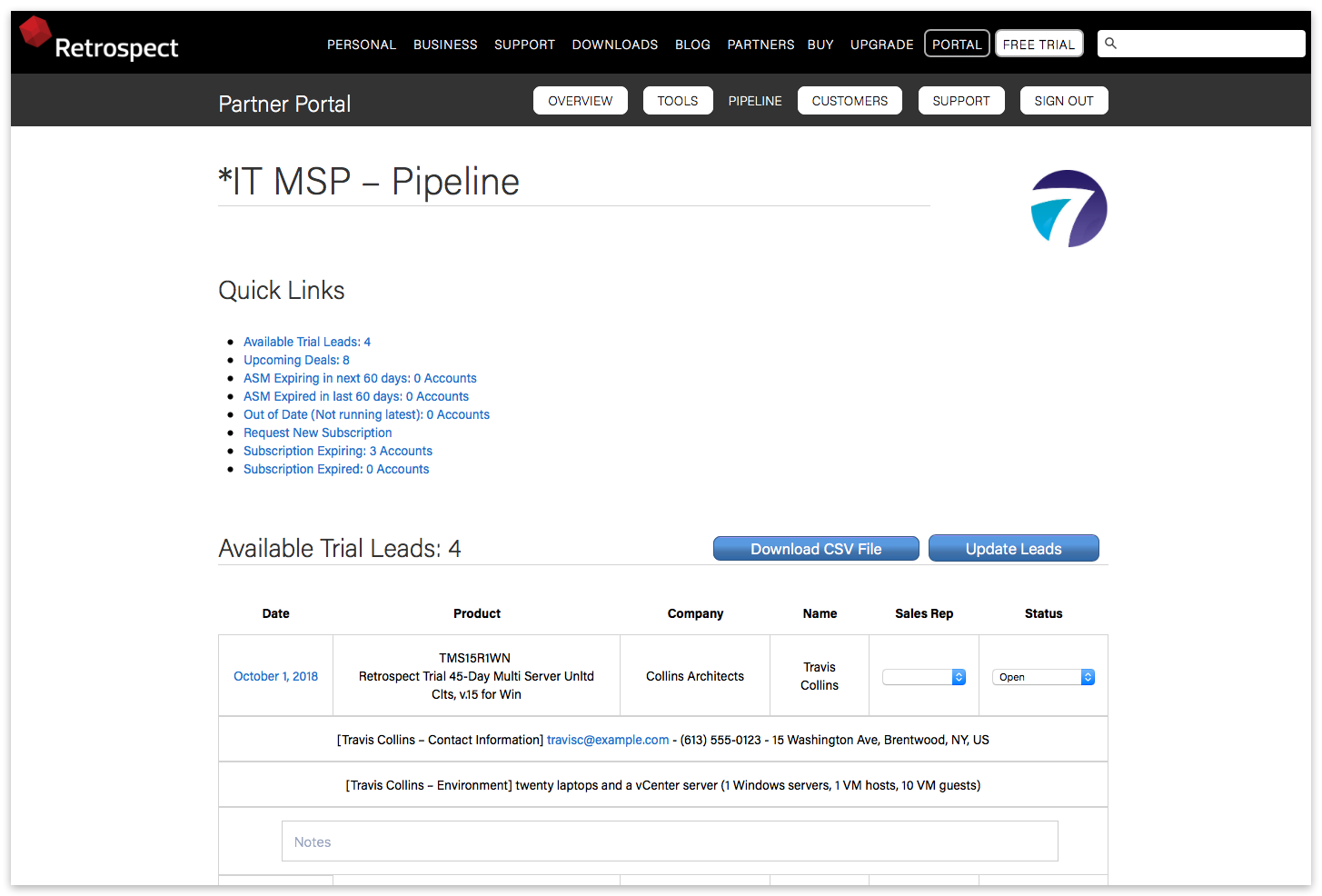Click the Update Leads button

click(x=1014, y=549)
